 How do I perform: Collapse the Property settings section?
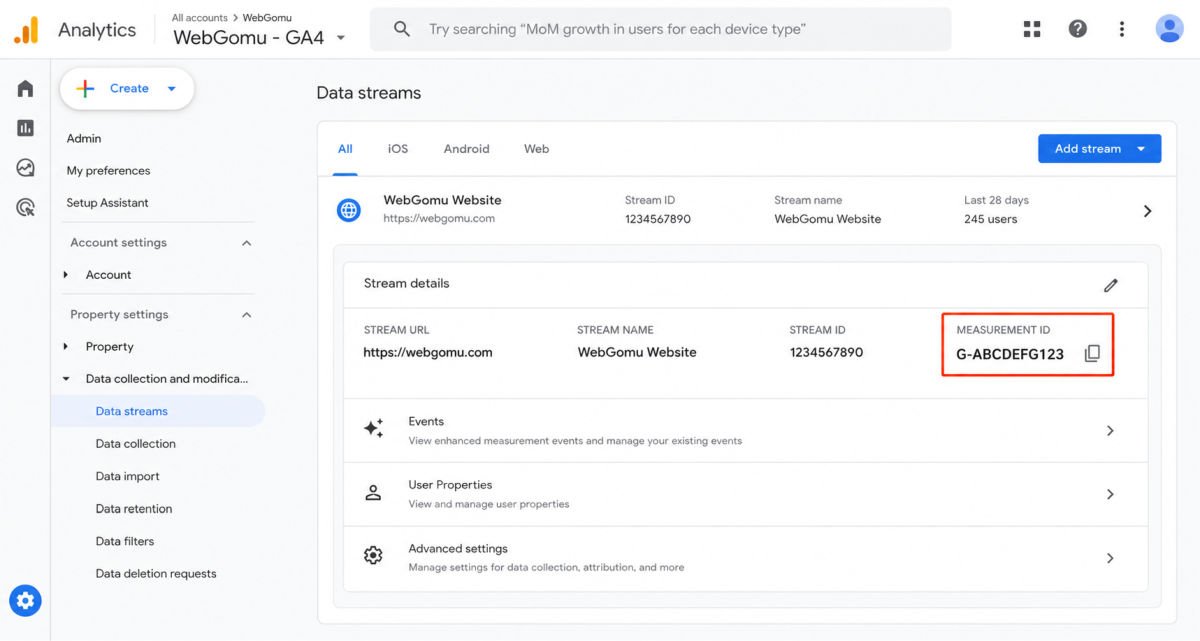click(246, 315)
